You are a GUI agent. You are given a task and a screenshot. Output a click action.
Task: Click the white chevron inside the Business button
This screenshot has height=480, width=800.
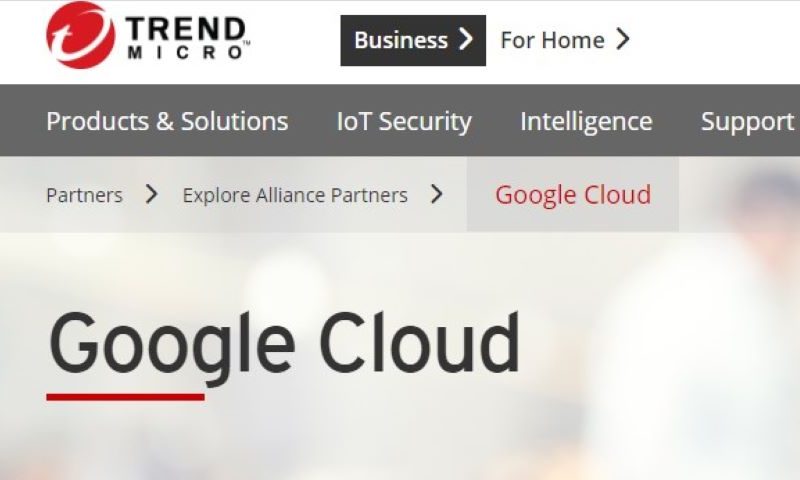pyautogui.click(x=465, y=39)
